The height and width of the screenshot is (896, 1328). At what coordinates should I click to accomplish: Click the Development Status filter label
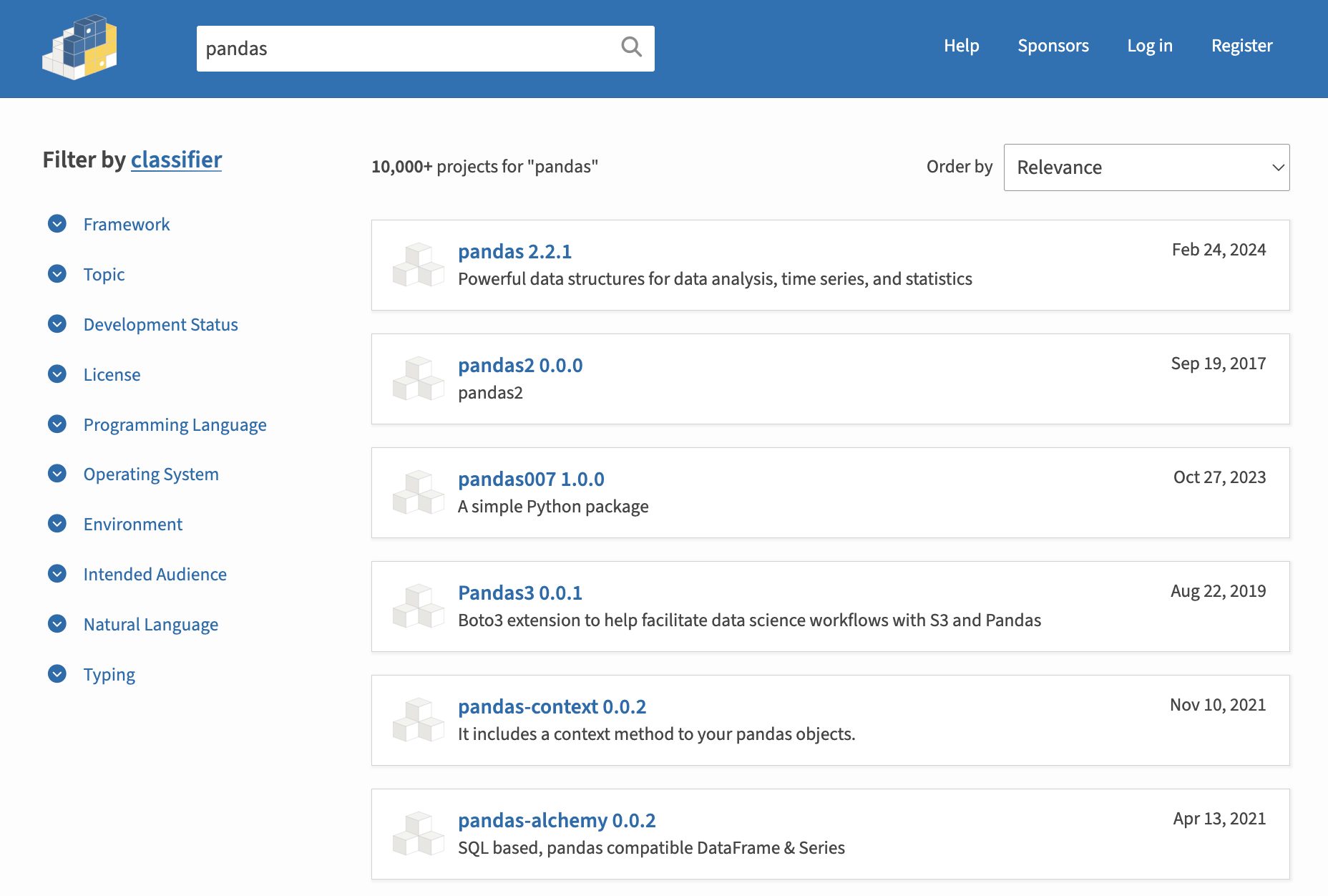pos(161,325)
